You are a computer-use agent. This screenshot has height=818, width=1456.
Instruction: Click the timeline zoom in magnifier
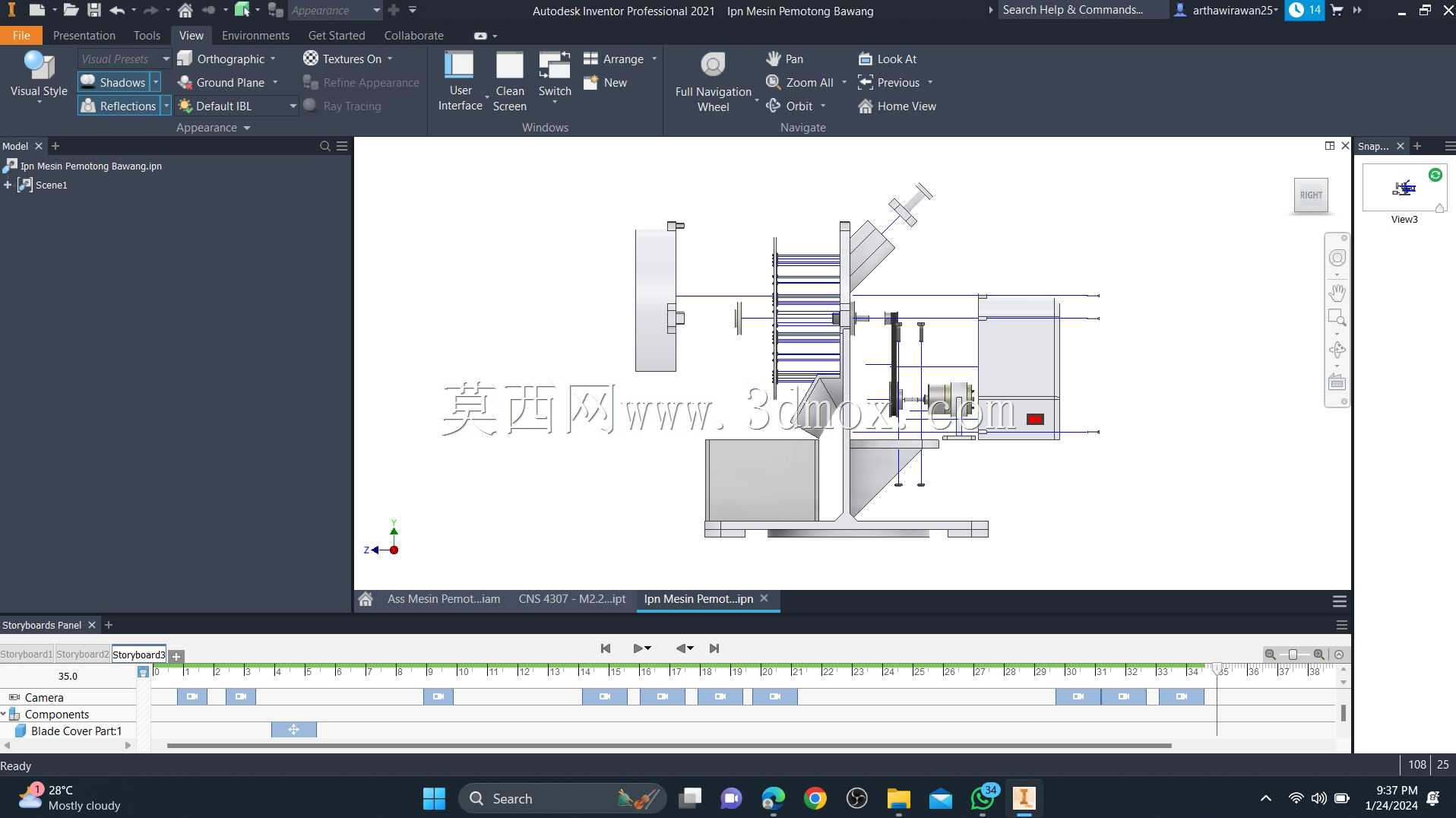1319,655
